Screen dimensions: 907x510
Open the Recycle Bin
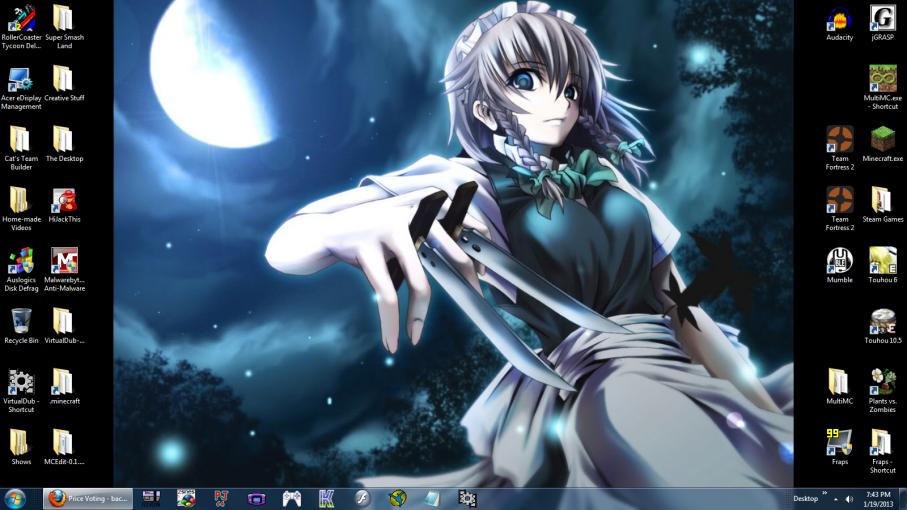tap(21, 323)
